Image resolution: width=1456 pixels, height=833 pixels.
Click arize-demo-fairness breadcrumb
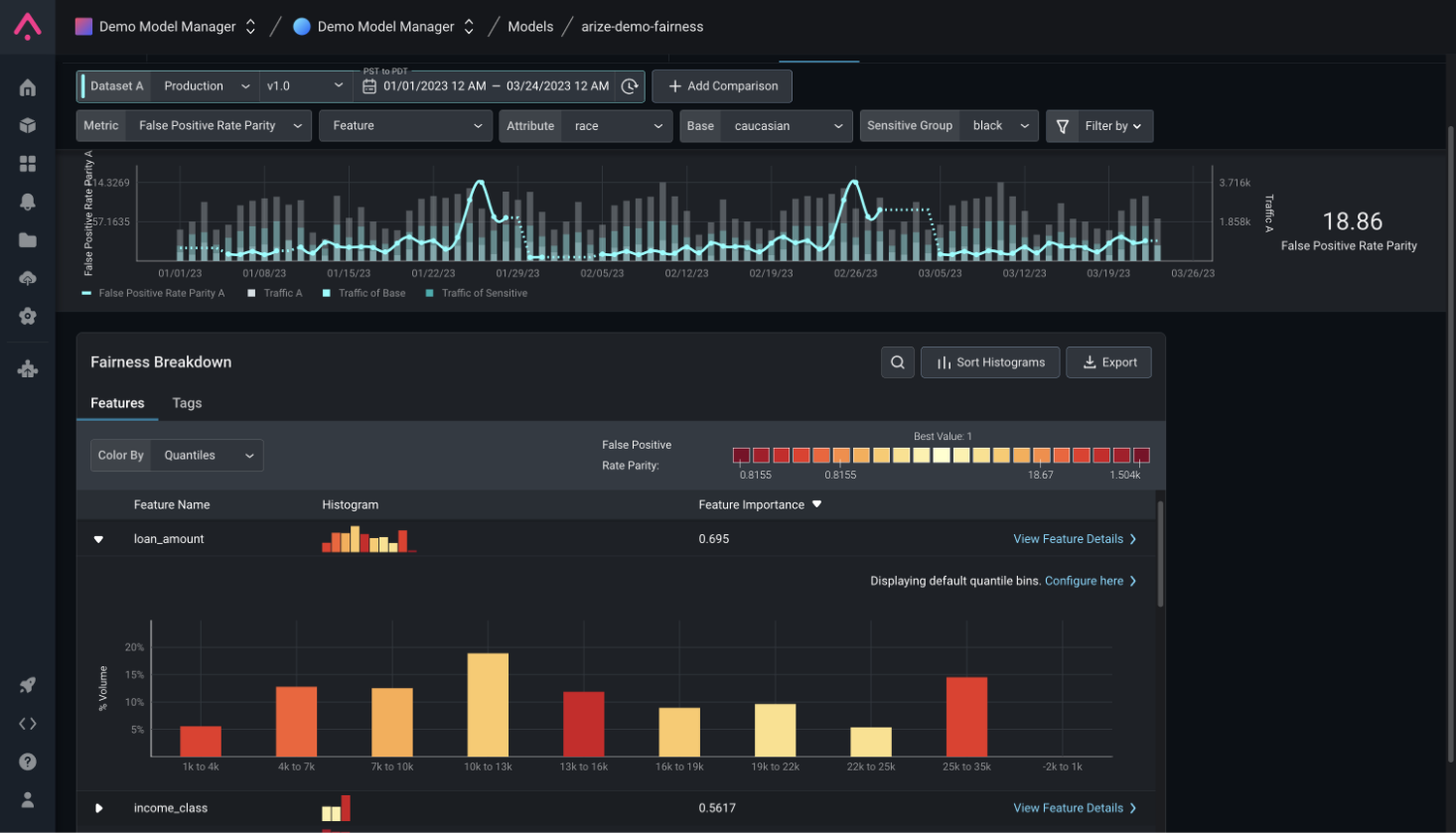[642, 27]
